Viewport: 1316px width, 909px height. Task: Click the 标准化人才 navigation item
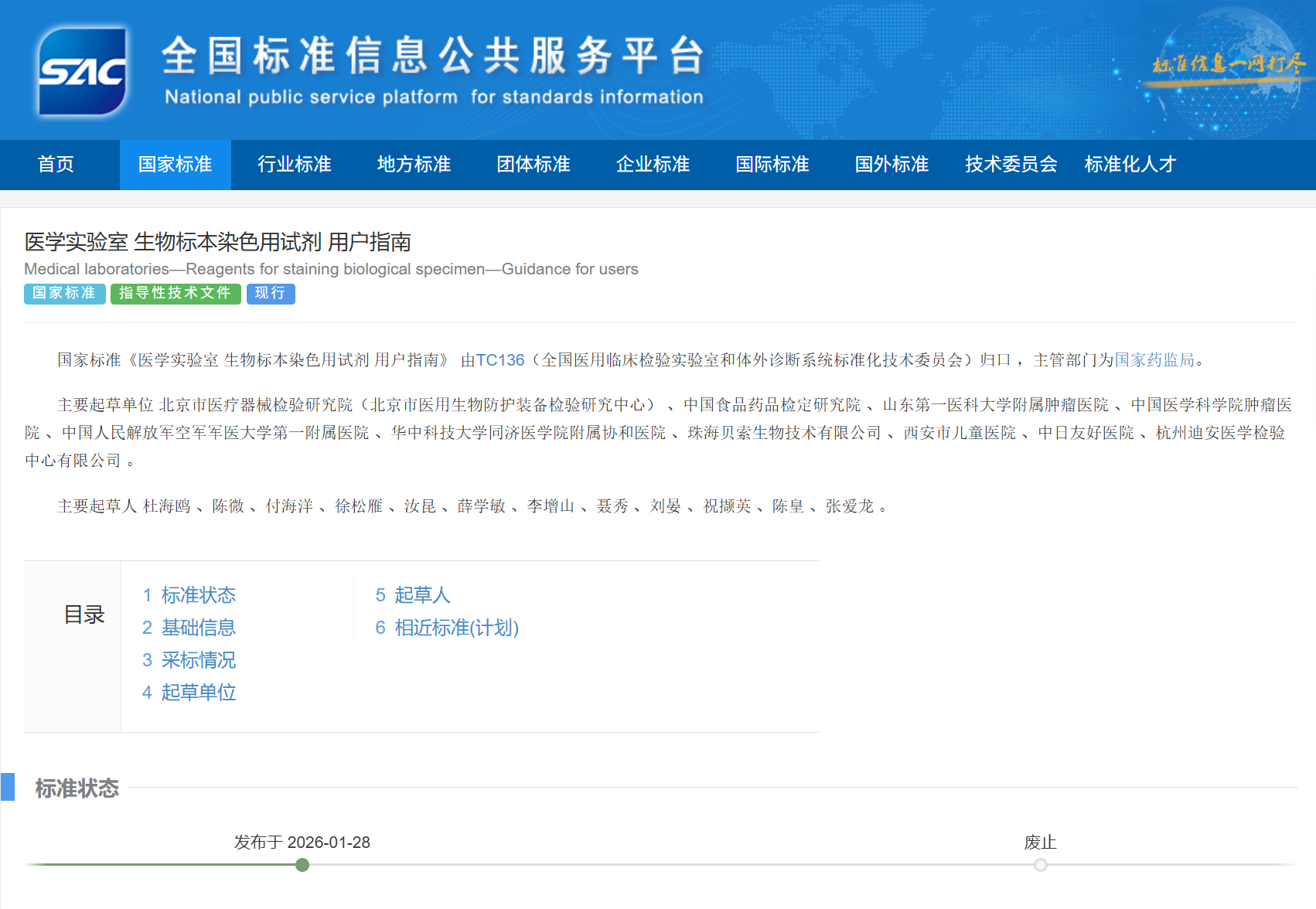coord(1130,165)
